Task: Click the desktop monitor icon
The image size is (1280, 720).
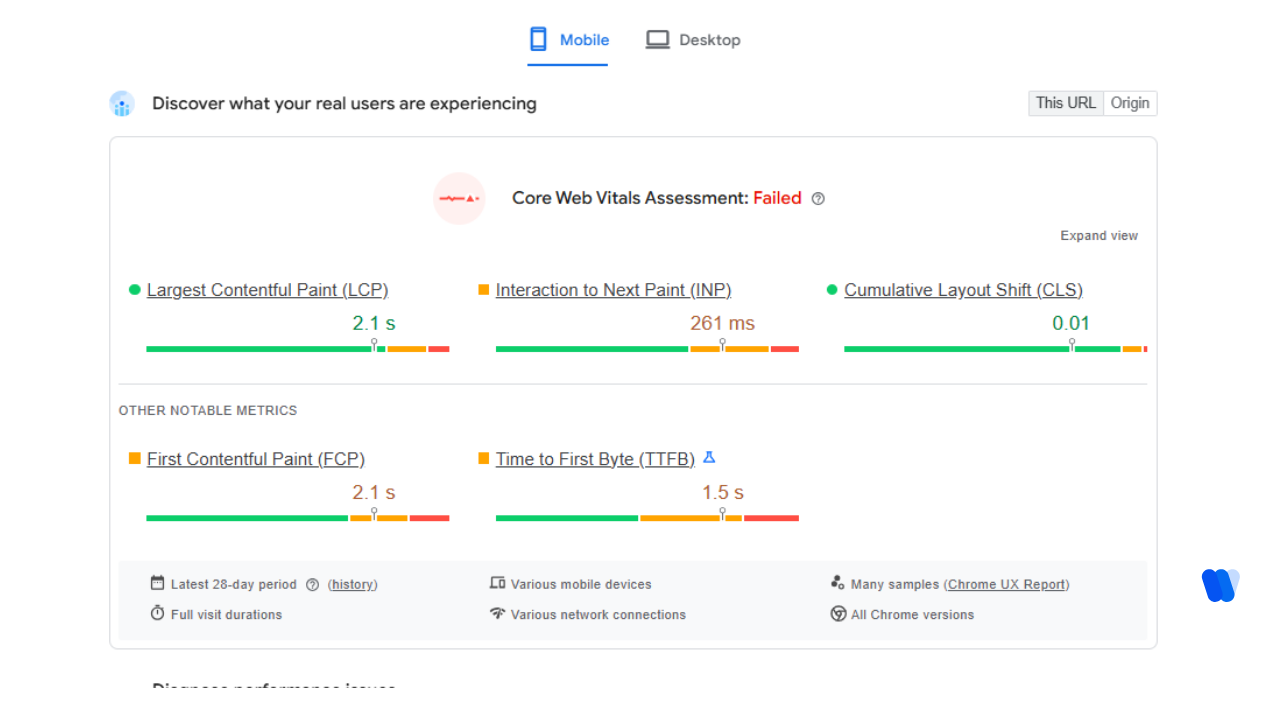Action: click(x=657, y=40)
